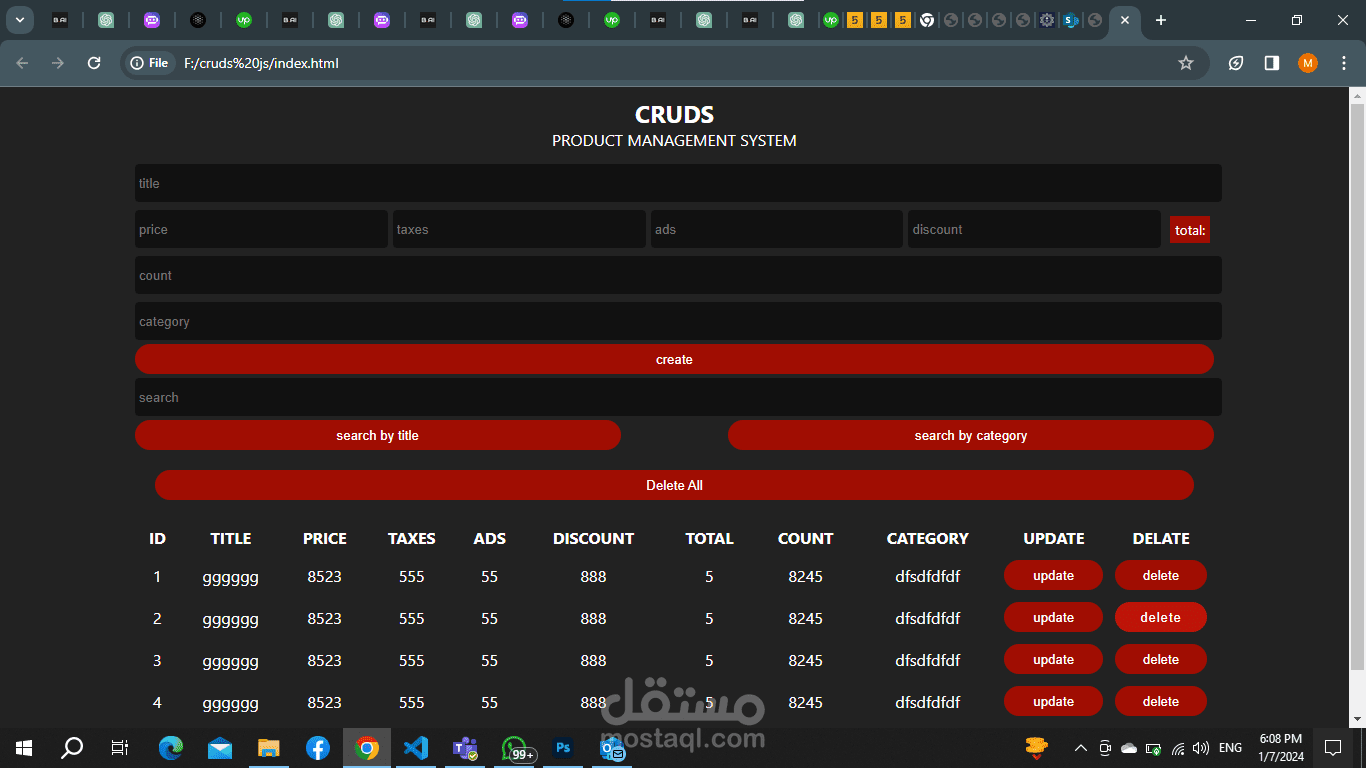Delete the product with ID 1
This screenshot has width=1366, height=768.
[1161, 575]
